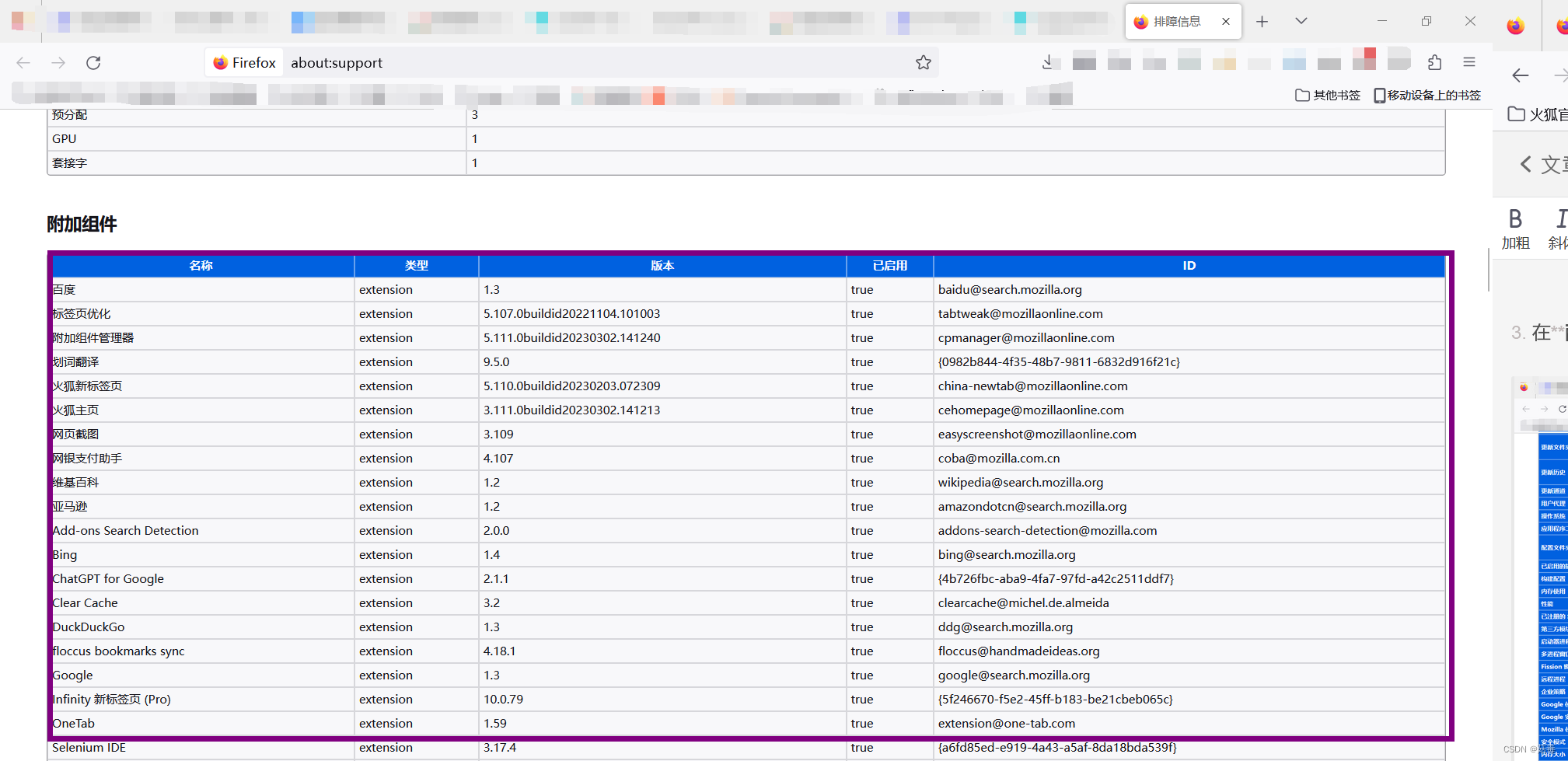Select the coba@mozilla.com.cn ID
Image resolution: width=1568 pixels, height=761 pixels.
pos(999,459)
